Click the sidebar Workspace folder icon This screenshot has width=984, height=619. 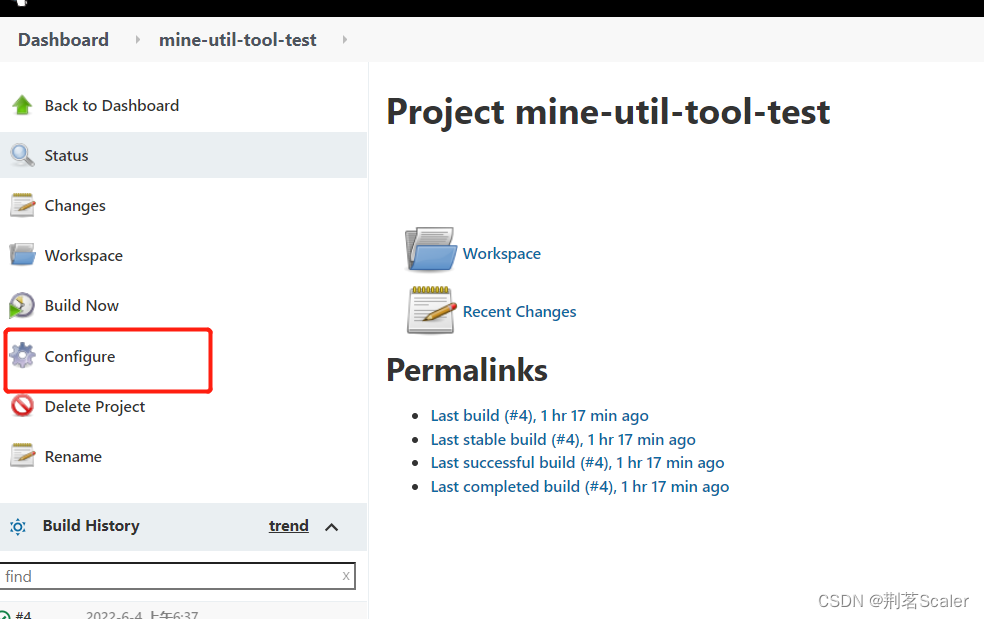[x=22, y=255]
